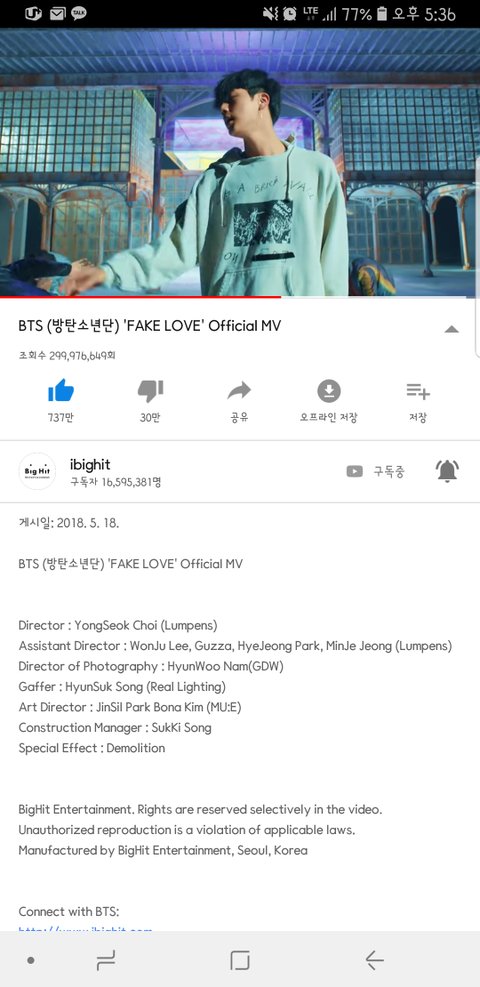Add video to playlist with save icon
The width and height of the screenshot is (480, 987).
coord(418,391)
